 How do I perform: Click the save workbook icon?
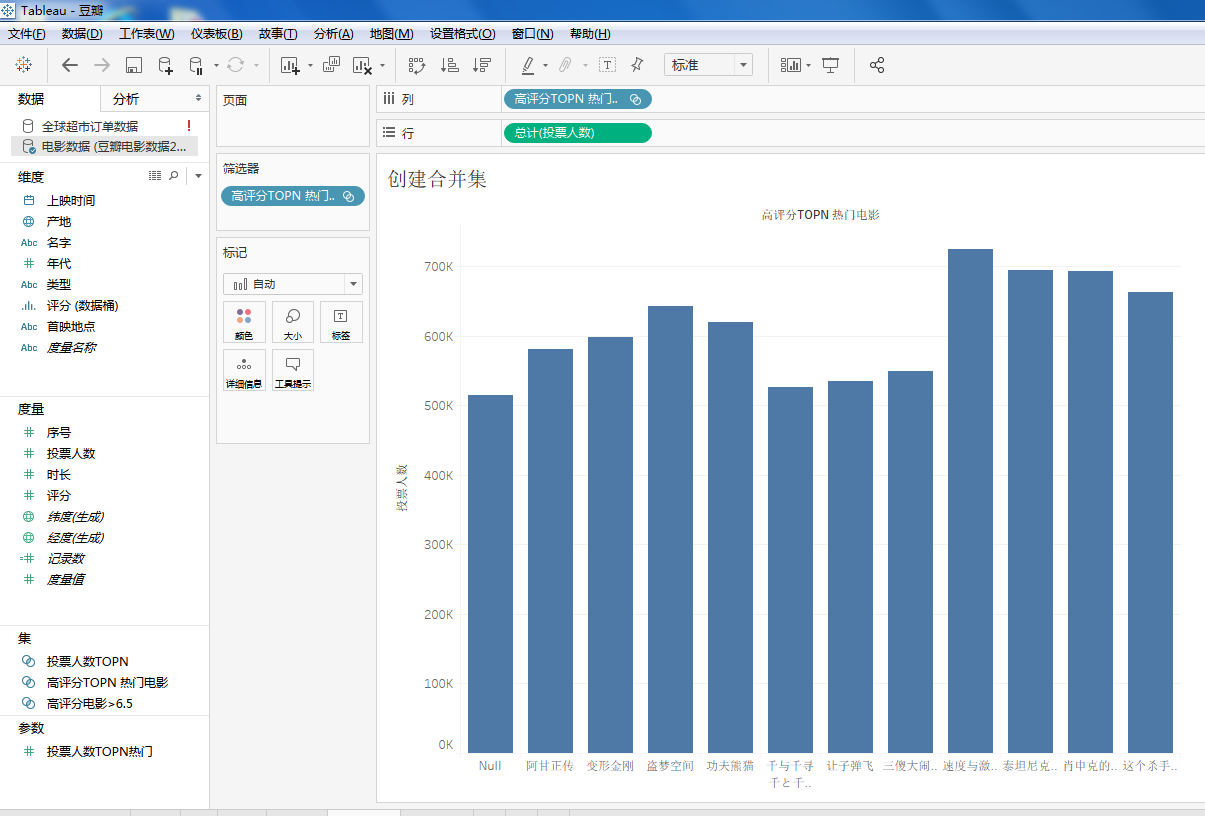pyautogui.click(x=133, y=65)
